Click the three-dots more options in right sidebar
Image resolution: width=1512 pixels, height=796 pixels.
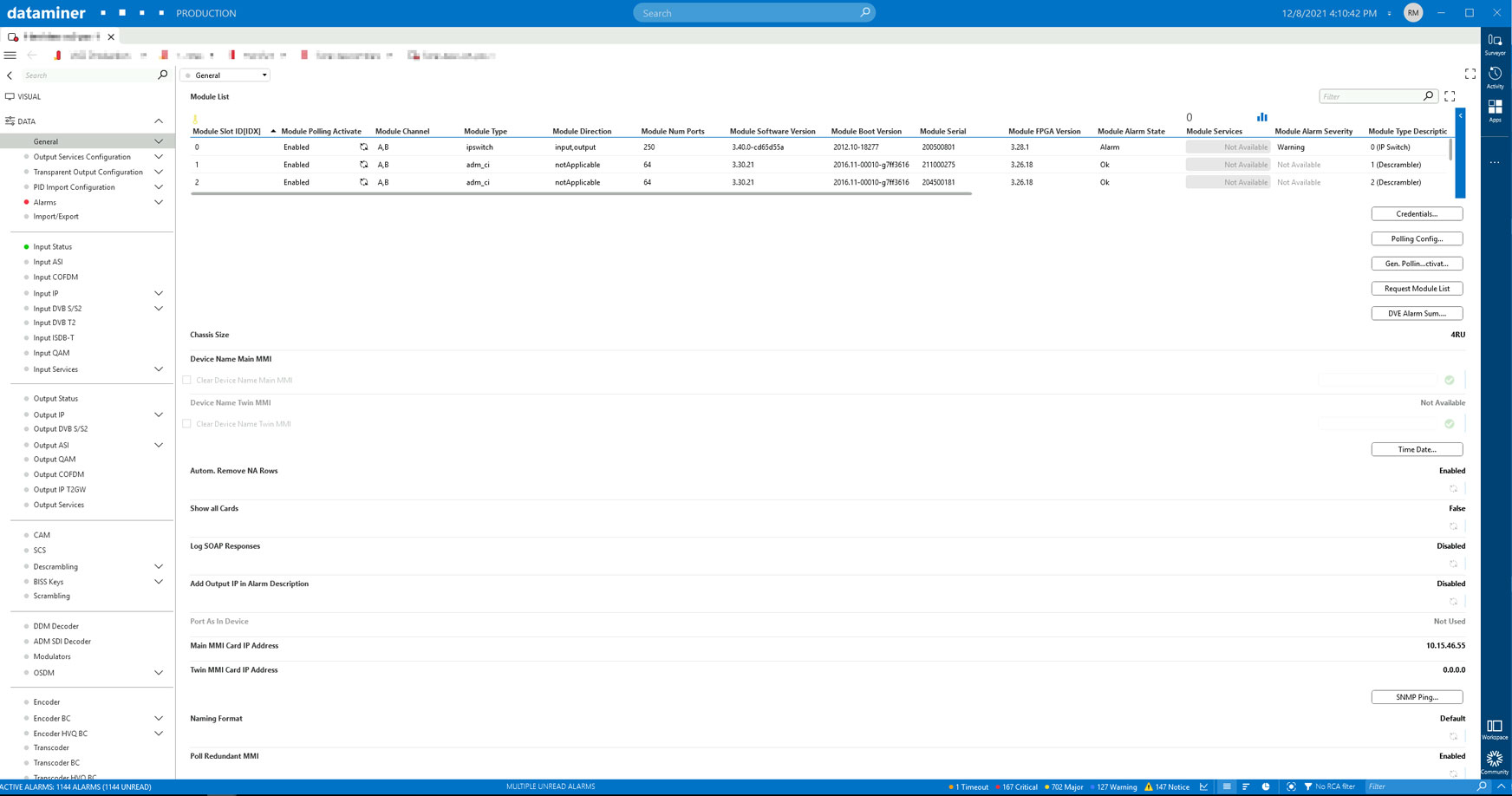pyautogui.click(x=1495, y=162)
